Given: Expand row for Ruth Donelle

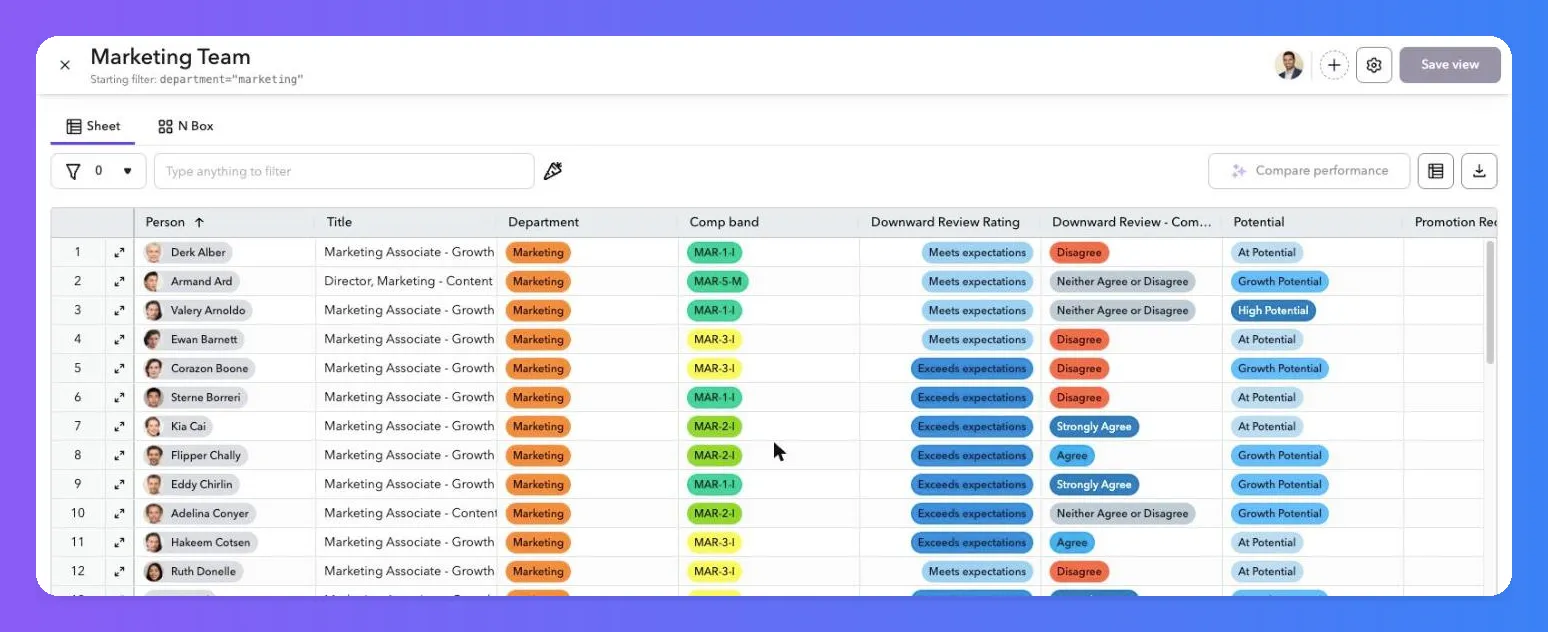Looking at the screenshot, I should coord(119,572).
